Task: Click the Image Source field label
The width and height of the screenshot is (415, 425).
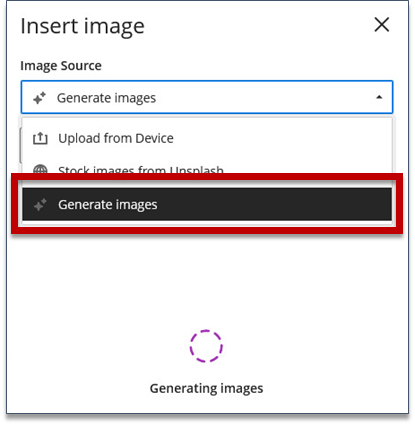Action: coord(61,66)
